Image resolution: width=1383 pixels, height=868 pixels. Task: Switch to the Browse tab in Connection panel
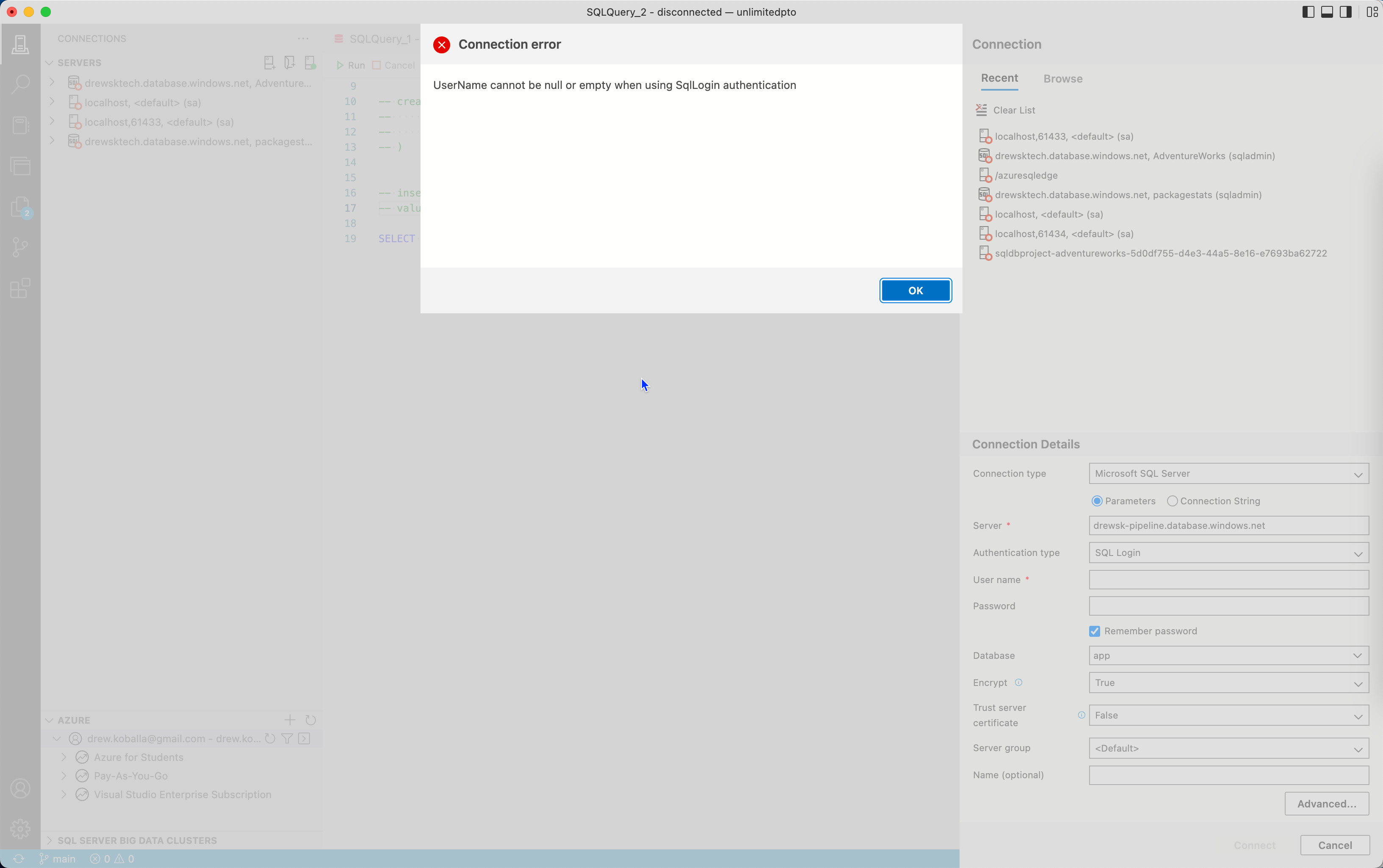click(1062, 79)
